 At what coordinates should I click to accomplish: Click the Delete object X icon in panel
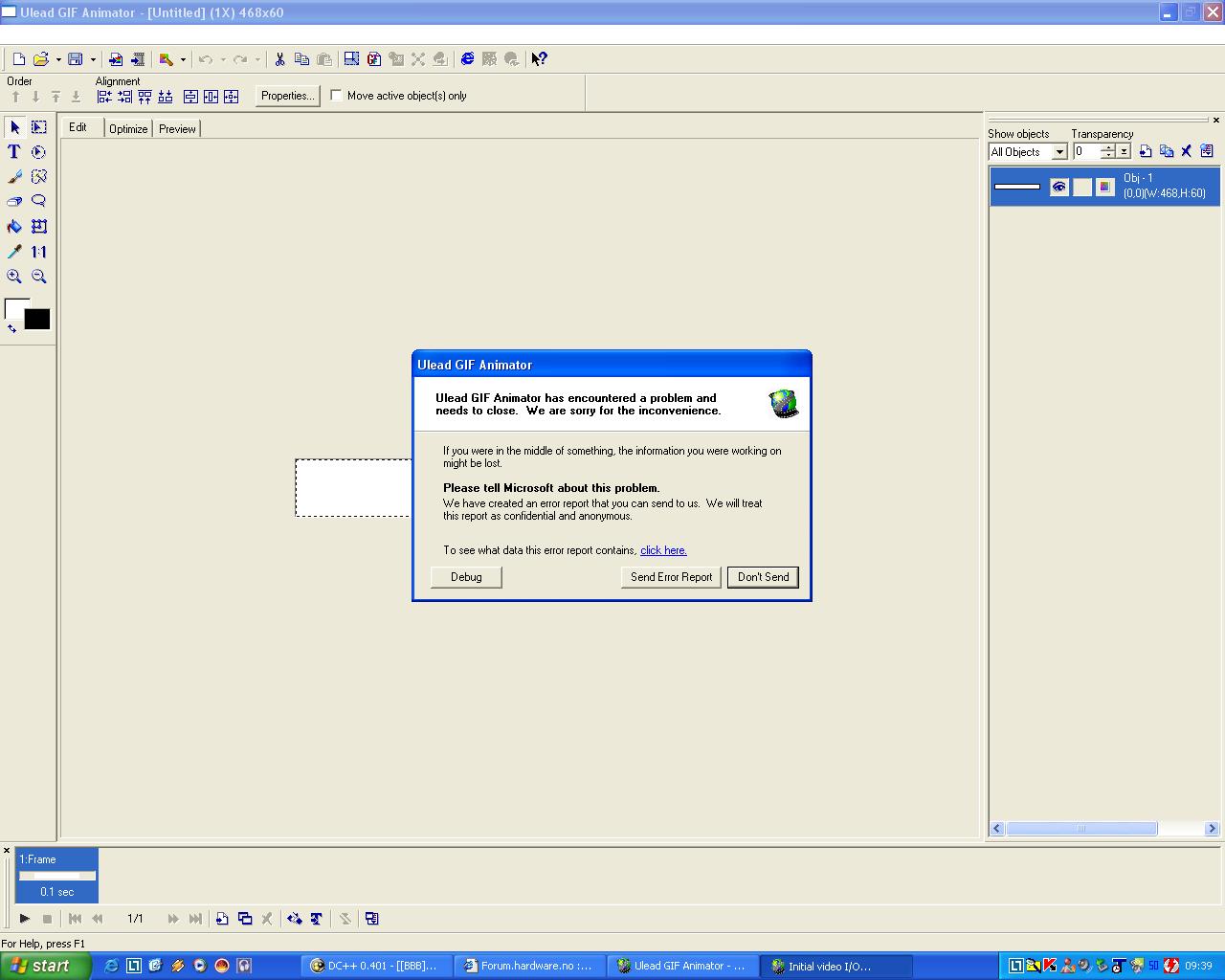click(1187, 151)
